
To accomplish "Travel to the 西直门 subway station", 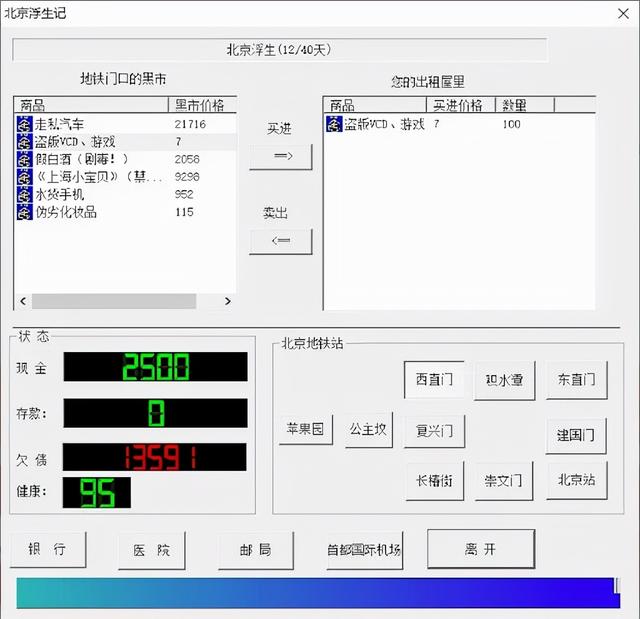I will [434, 380].
